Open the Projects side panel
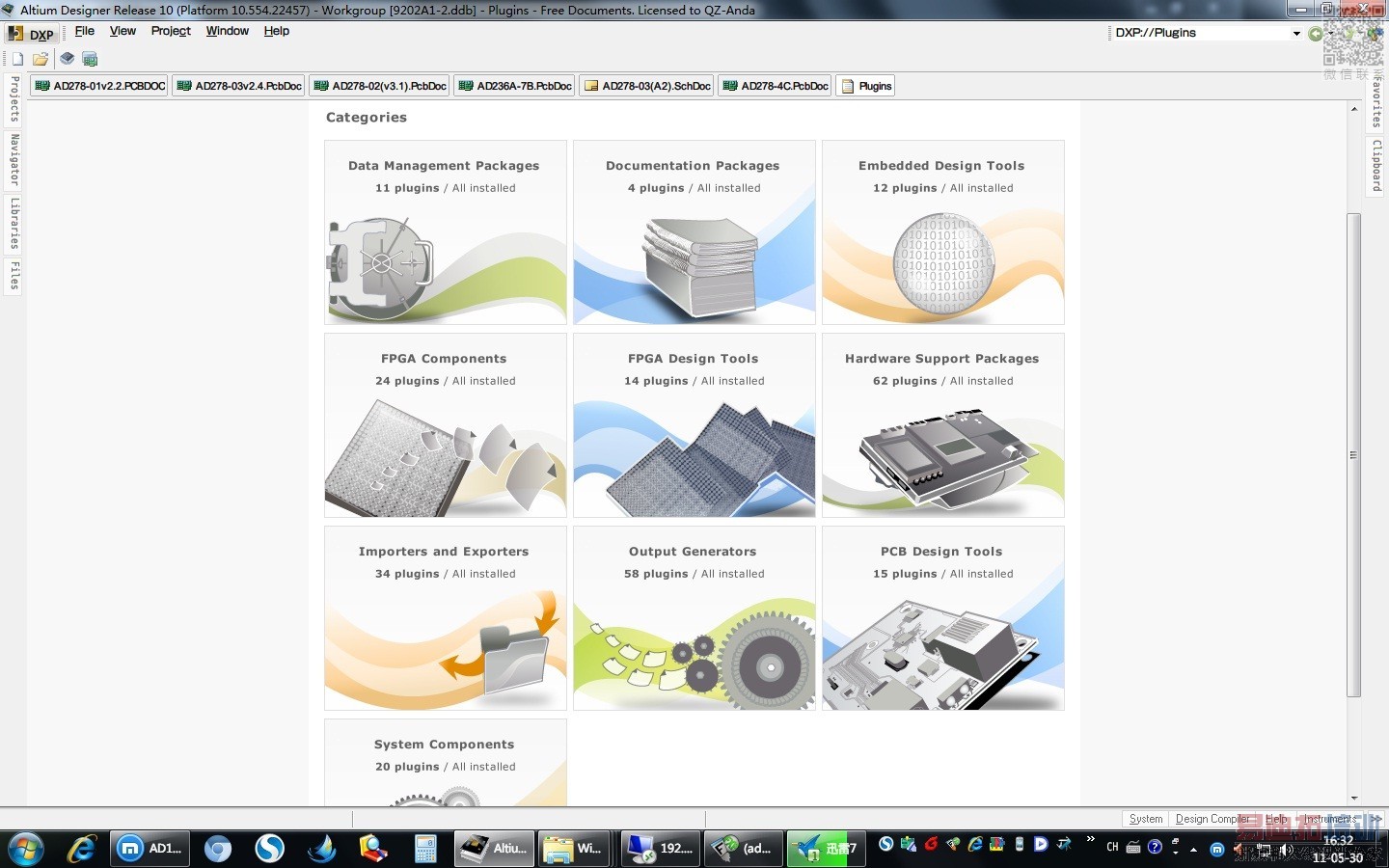Screen dimensions: 1389x868 pyautogui.click(x=14, y=99)
